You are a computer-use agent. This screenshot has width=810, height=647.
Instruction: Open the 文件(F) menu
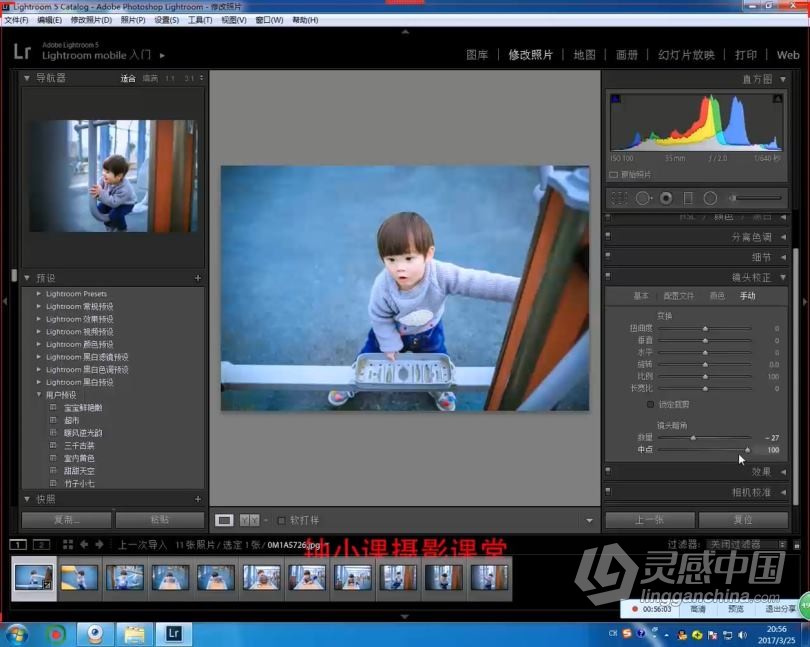coord(17,20)
